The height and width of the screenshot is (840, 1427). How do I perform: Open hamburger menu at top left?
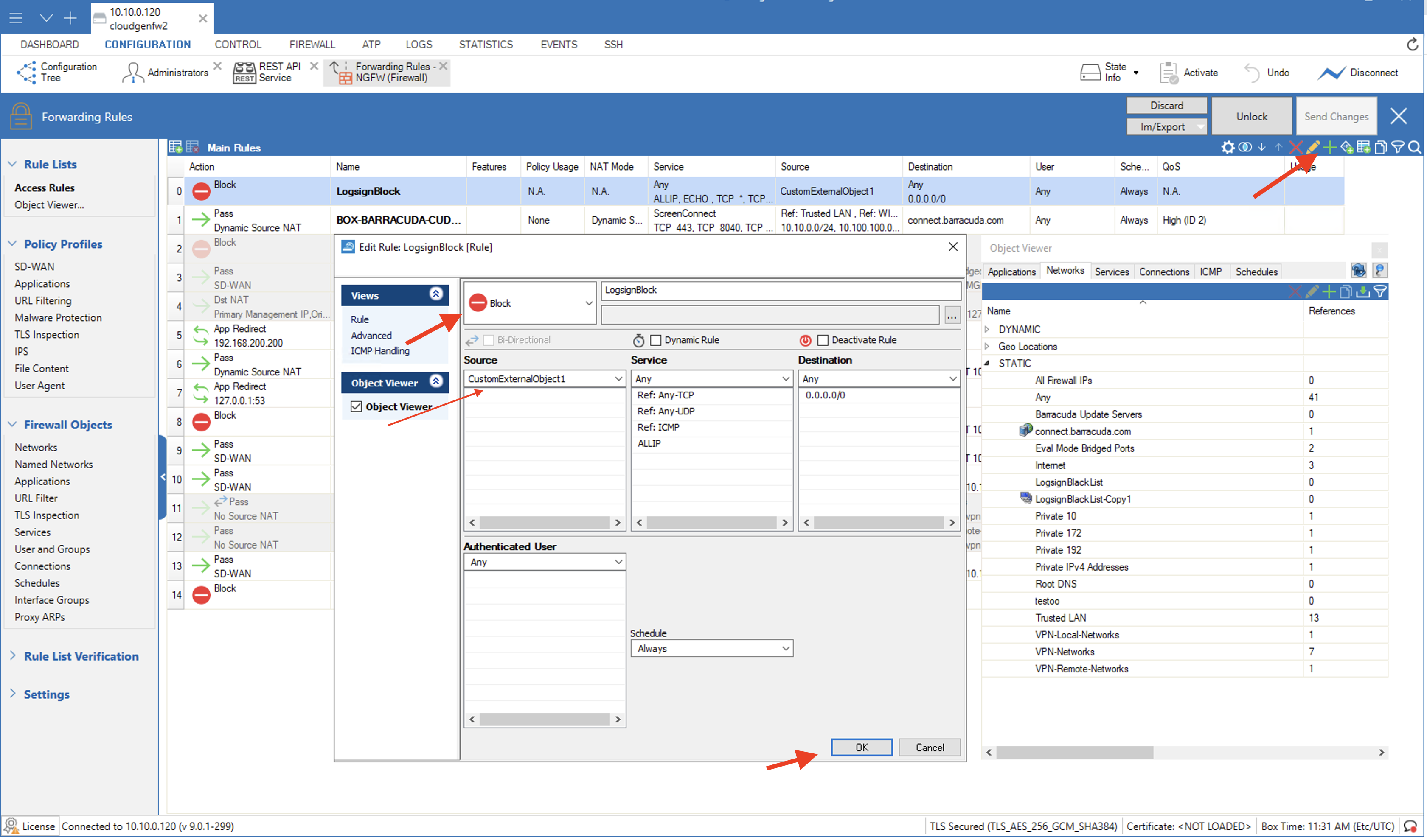pos(16,18)
